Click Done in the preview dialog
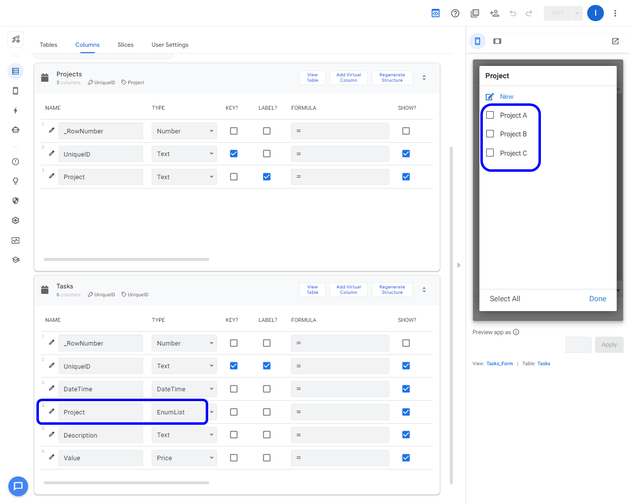 (597, 299)
